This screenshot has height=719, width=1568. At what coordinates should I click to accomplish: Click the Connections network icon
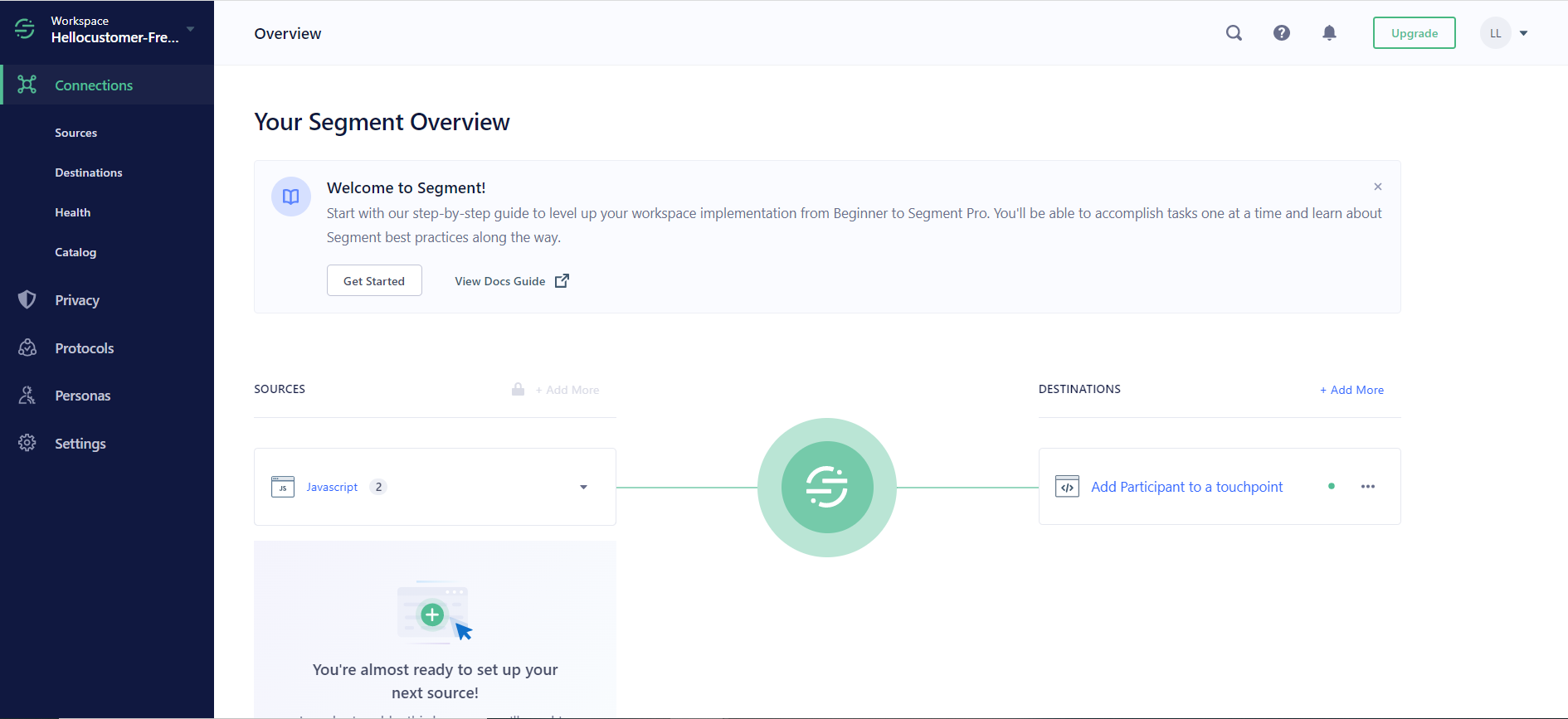coord(27,85)
